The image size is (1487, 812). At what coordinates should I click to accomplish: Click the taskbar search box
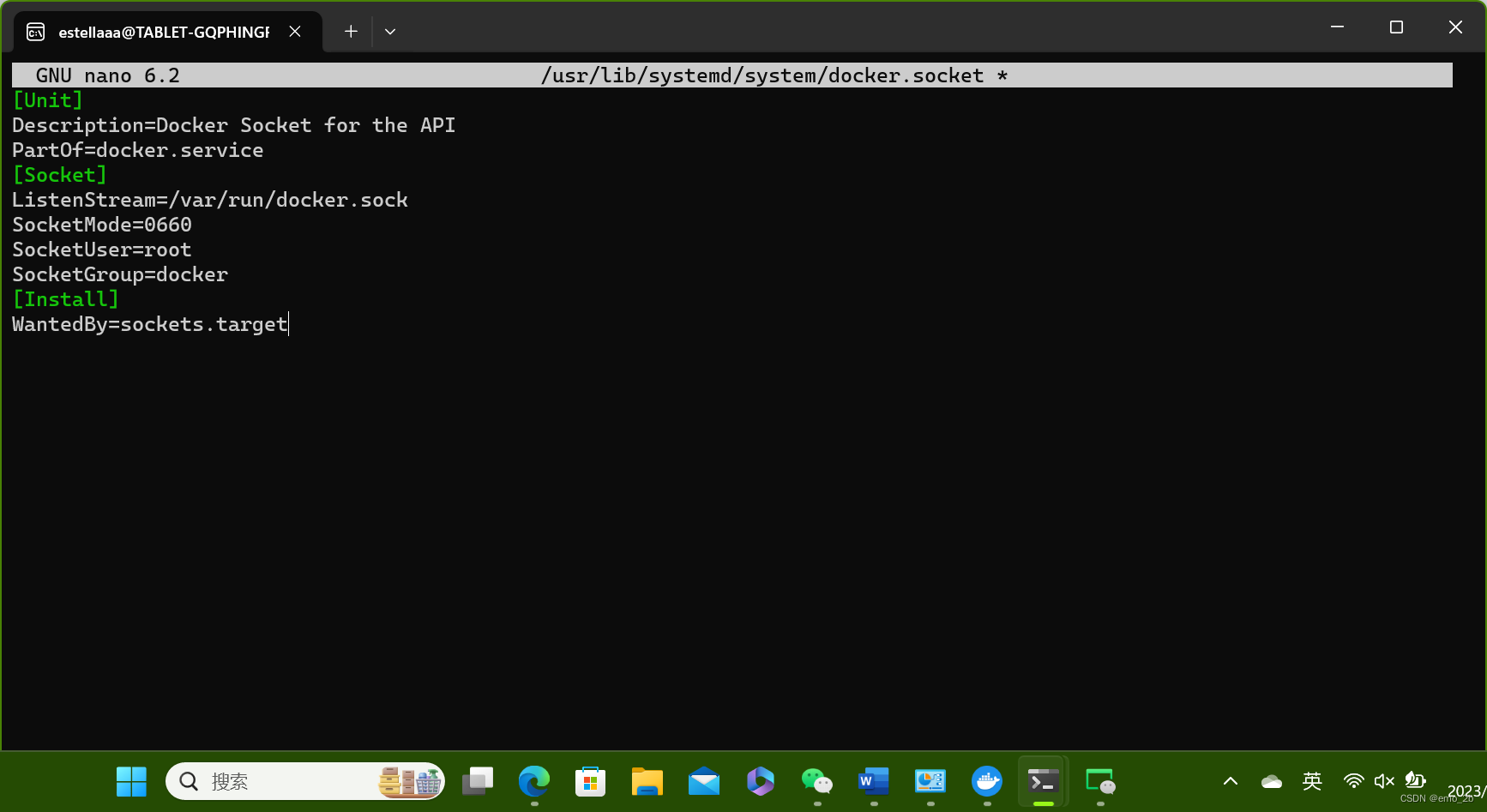point(305,781)
